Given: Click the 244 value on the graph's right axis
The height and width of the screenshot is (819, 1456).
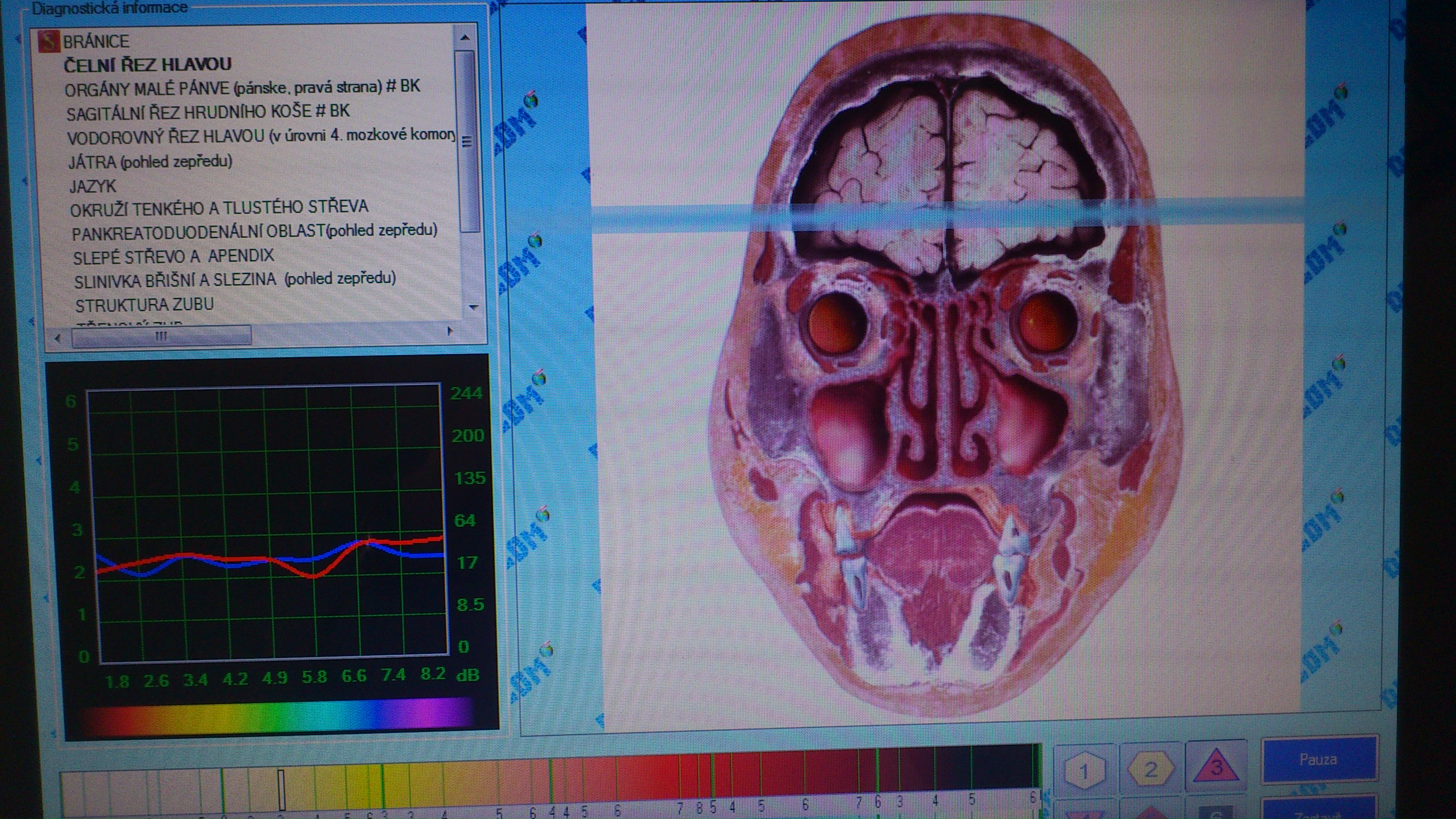Looking at the screenshot, I should point(467,393).
